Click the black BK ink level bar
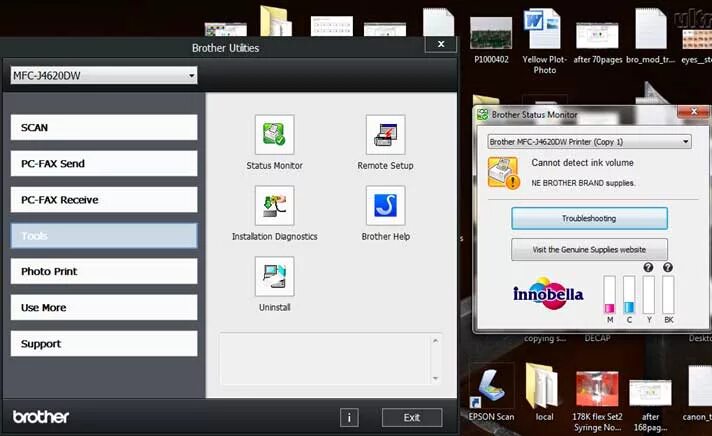 click(668, 294)
